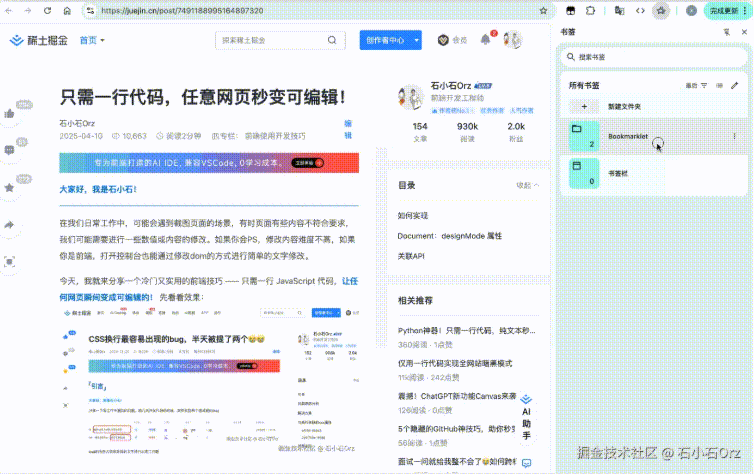Open site info icon in address bar
754x474 pixels.
(90, 11)
